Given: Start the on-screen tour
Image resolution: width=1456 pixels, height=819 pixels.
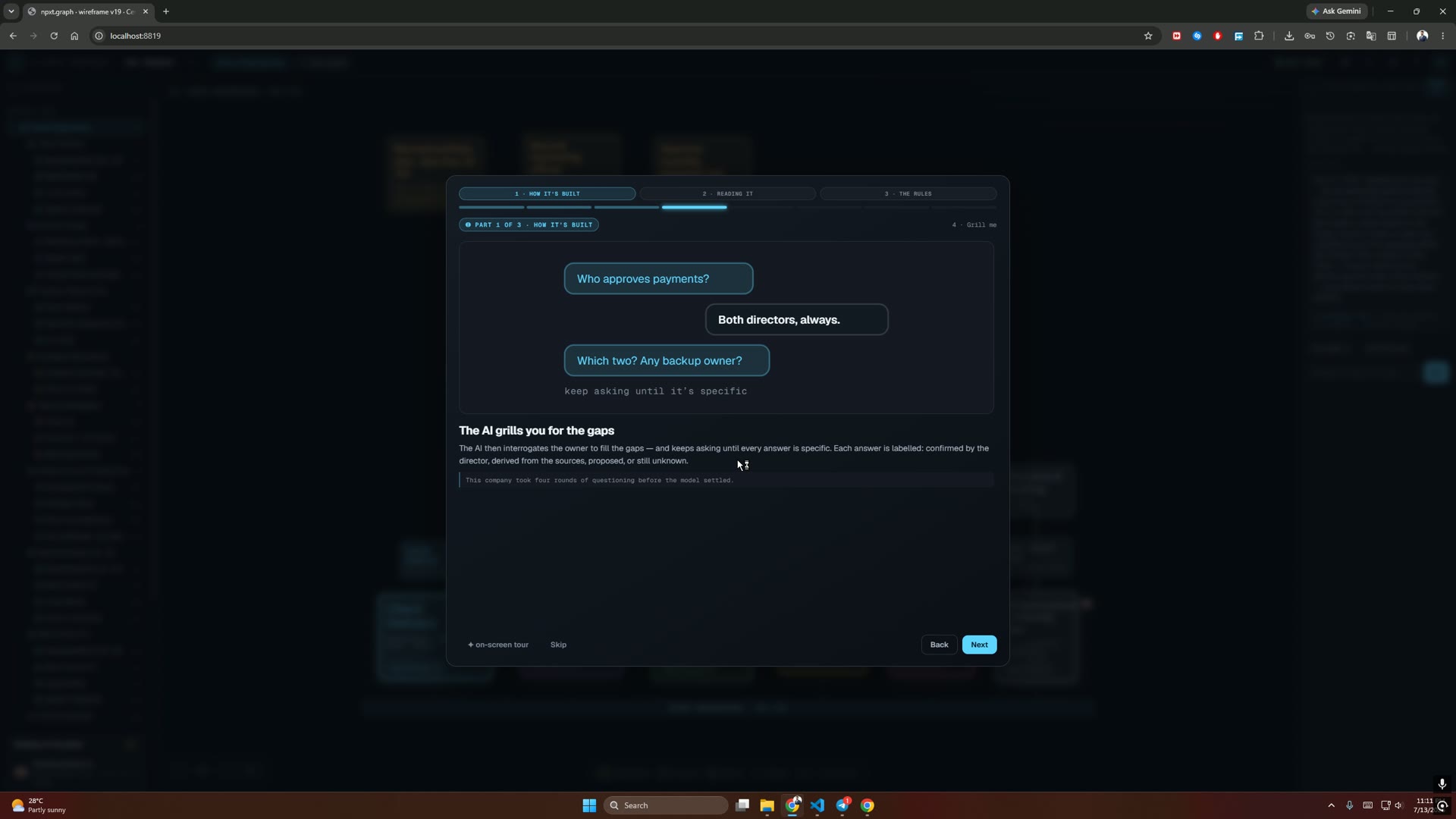Looking at the screenshot, I should (498, 645).
